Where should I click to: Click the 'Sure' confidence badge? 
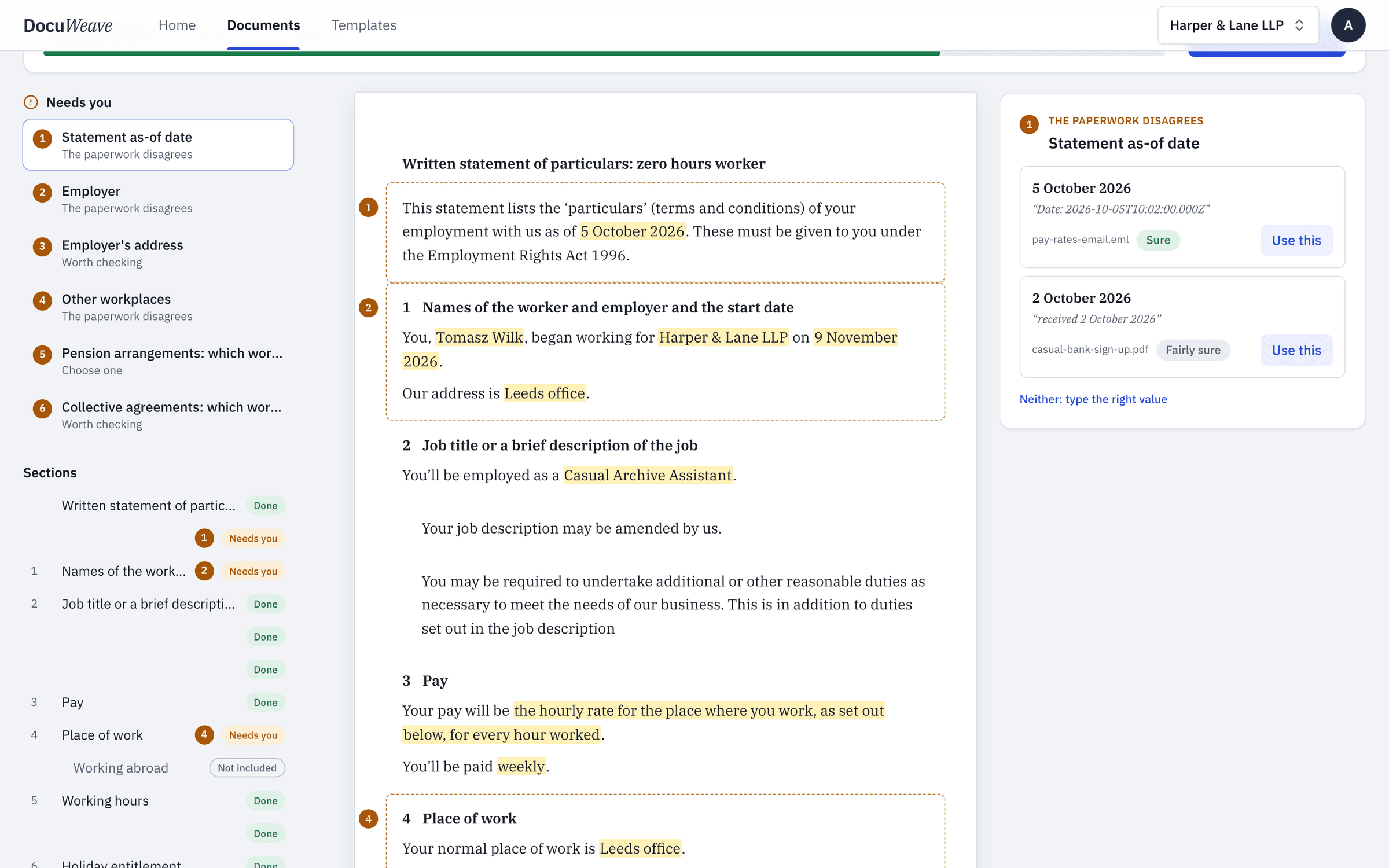pos(1158,240)
